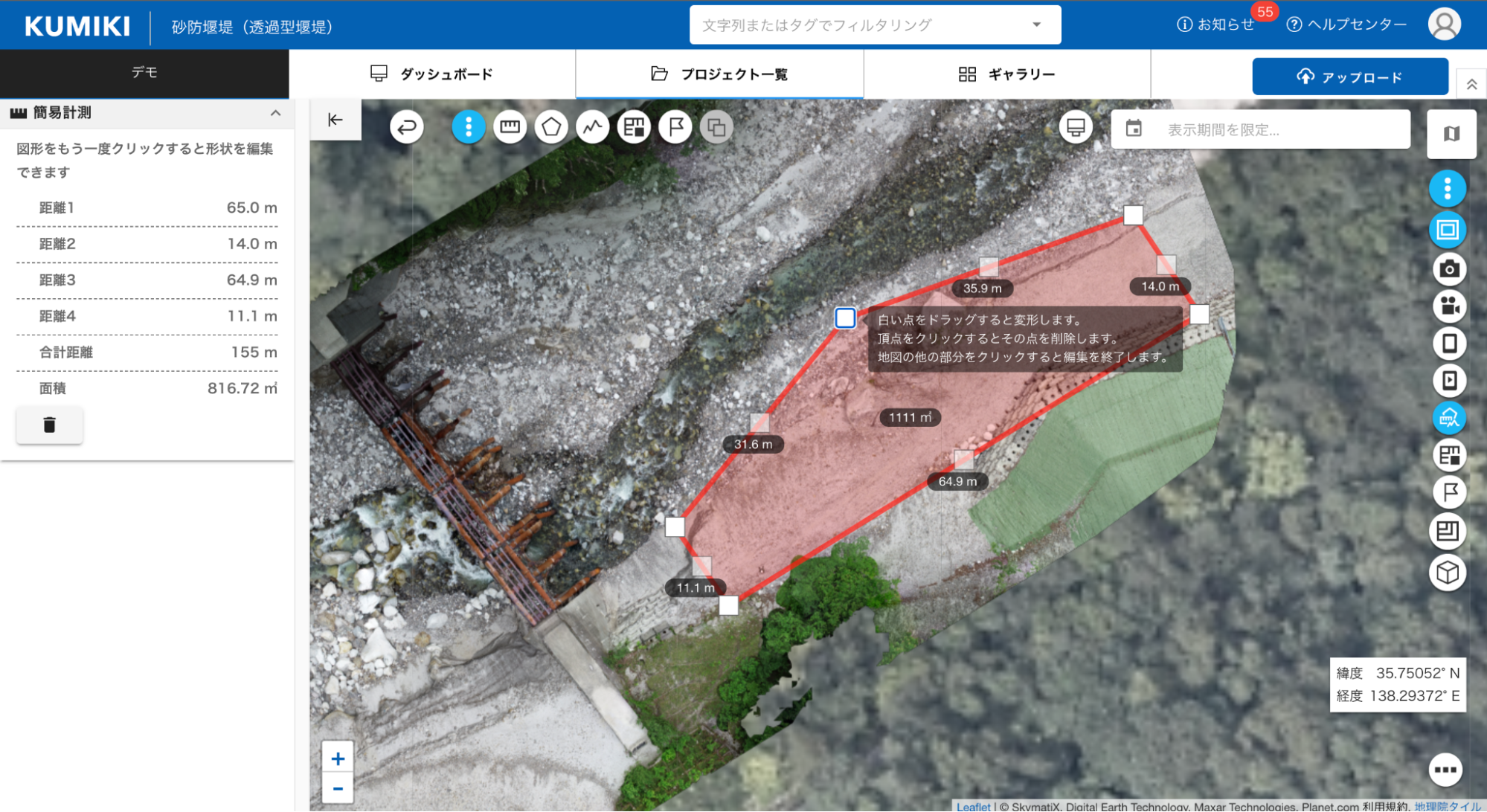Select the 距離2 14.0 m row

(x=147, y=245)
